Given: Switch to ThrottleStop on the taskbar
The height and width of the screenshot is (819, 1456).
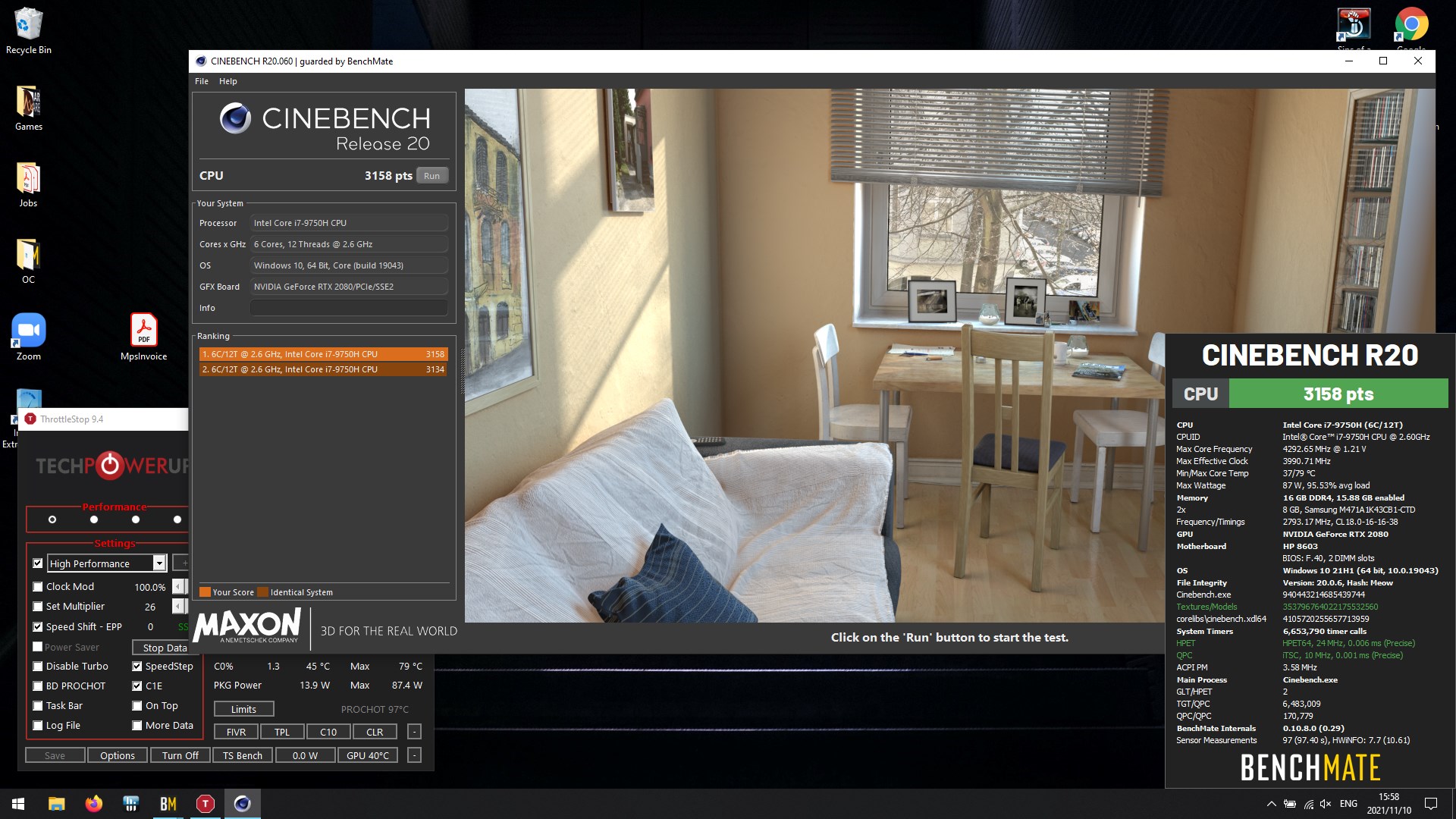Looking at the screenshot, I should click(x=205, y=804).
